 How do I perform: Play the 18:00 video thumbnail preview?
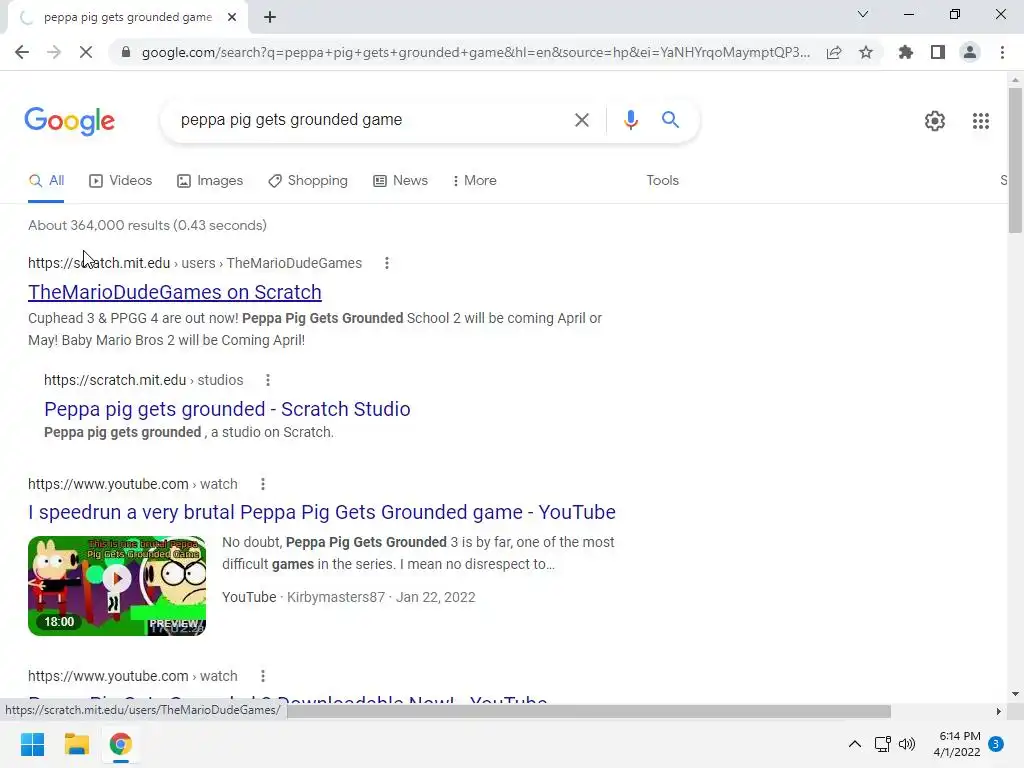click(x=117, y=586)
